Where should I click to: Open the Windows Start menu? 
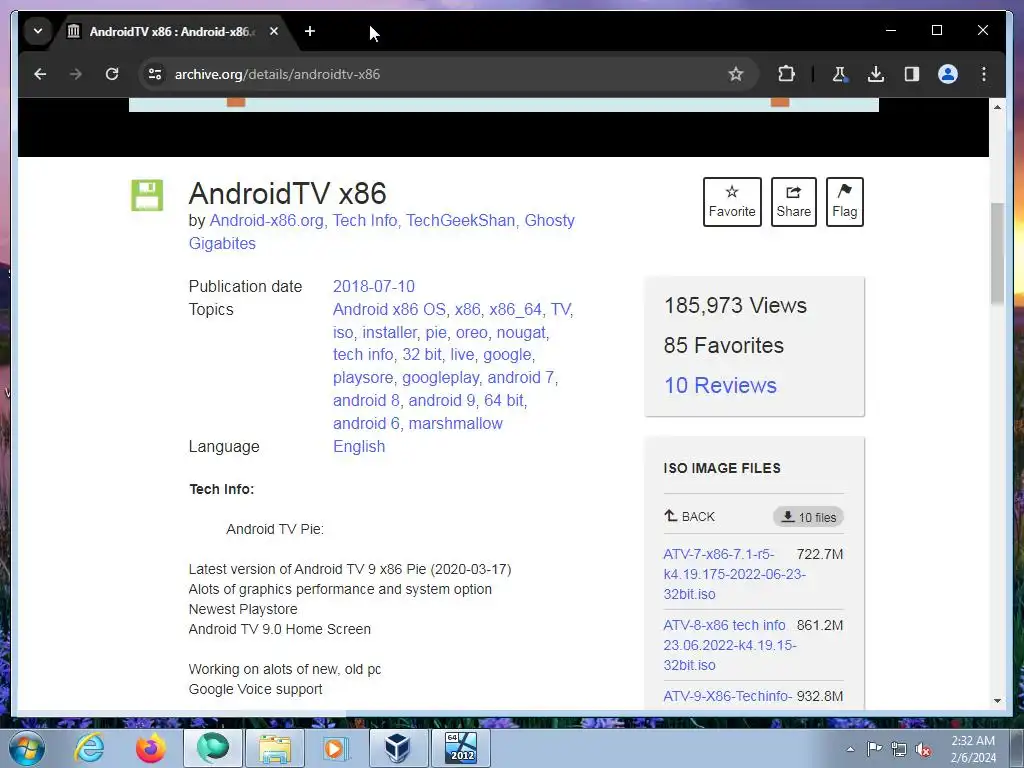click(27, 748)
